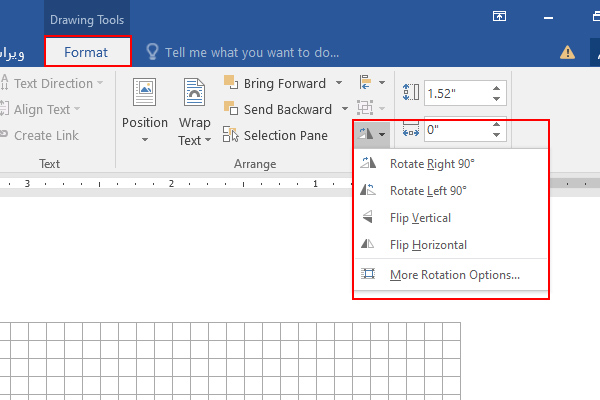Select Rotate Left 90° from menu
Viewport: 600px width, 400px height.
pos(427,191)
